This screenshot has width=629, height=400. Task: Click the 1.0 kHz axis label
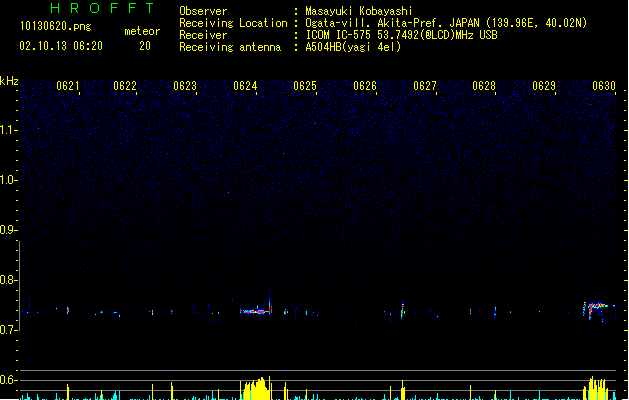pyautogui.click(x=8, y=180)
